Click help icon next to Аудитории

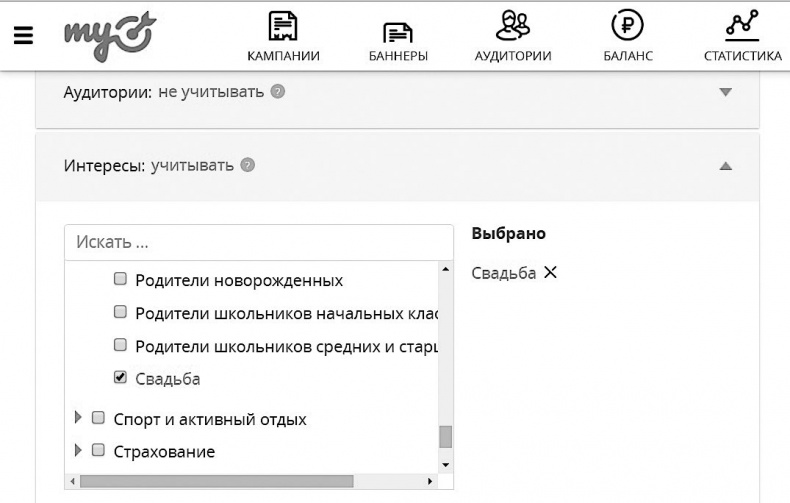(278, 92)
